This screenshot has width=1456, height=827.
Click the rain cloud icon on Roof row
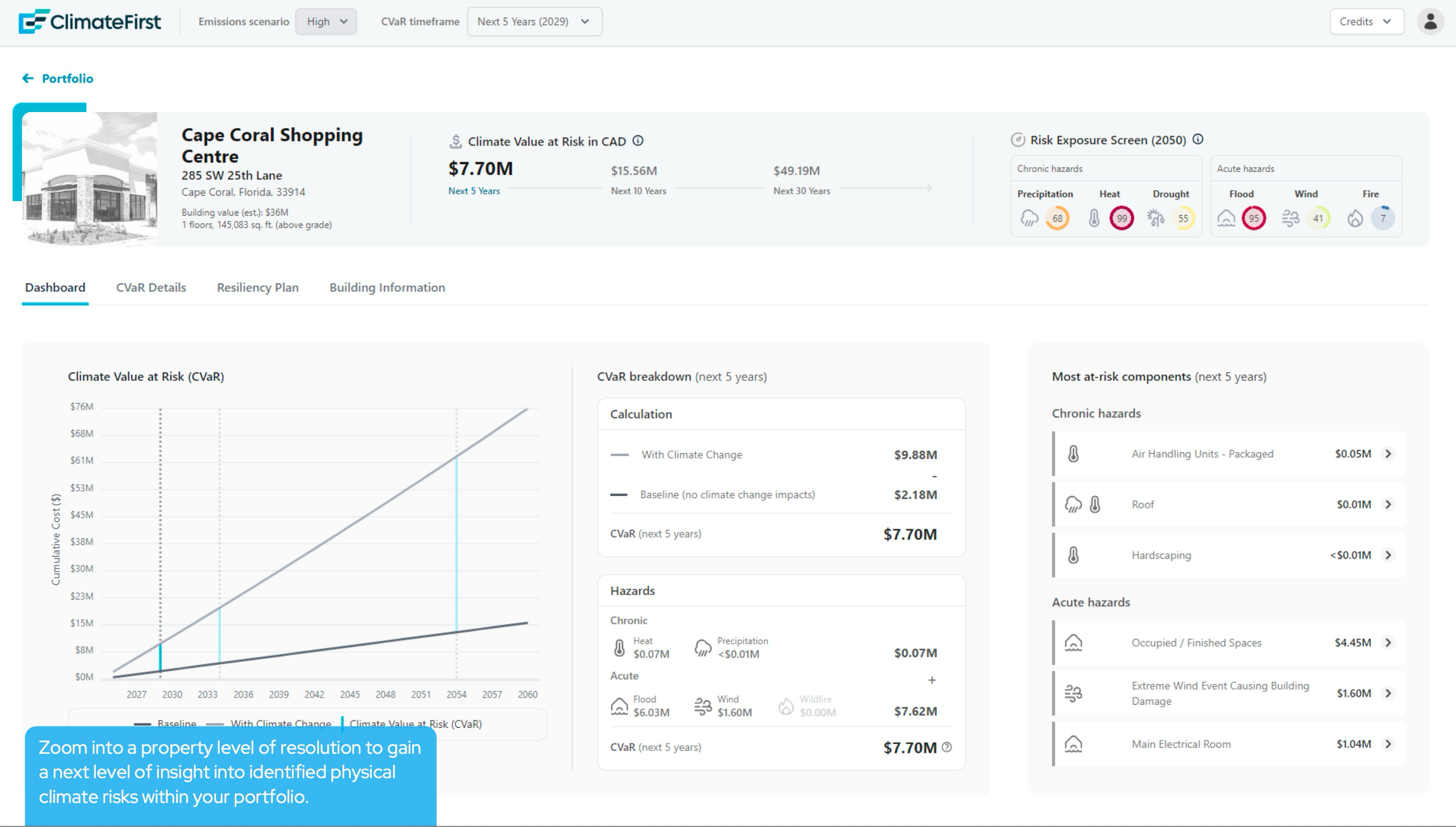[x=1073, y=504]
